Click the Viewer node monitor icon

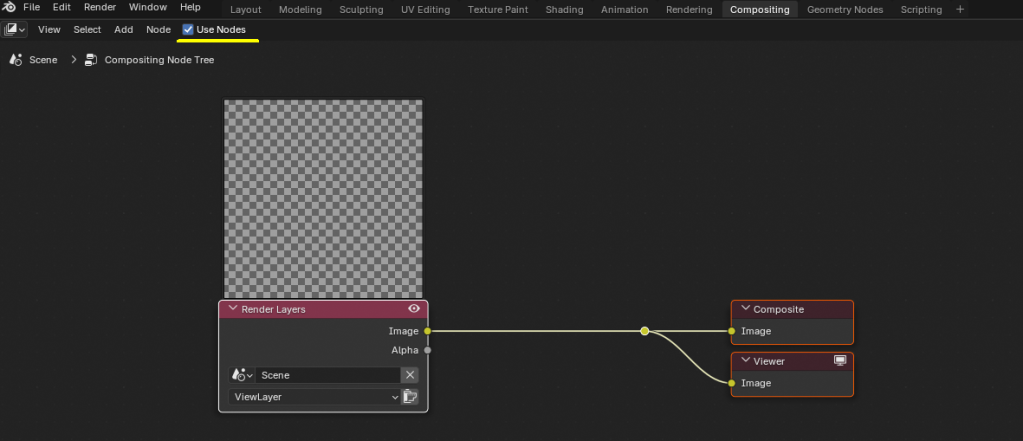841,361
